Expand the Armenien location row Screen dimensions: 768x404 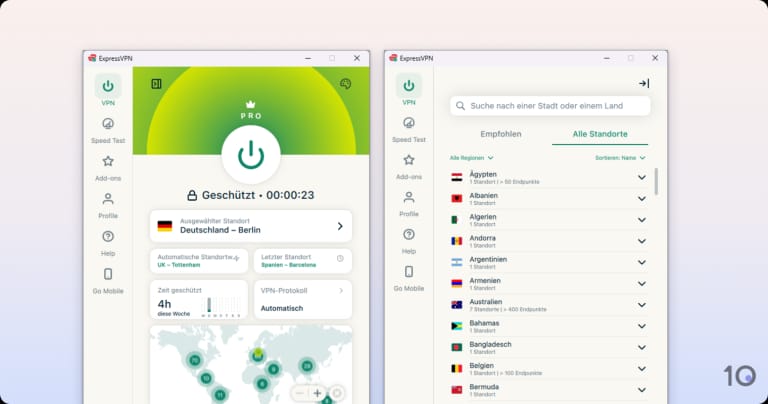(x=641, y=284)
